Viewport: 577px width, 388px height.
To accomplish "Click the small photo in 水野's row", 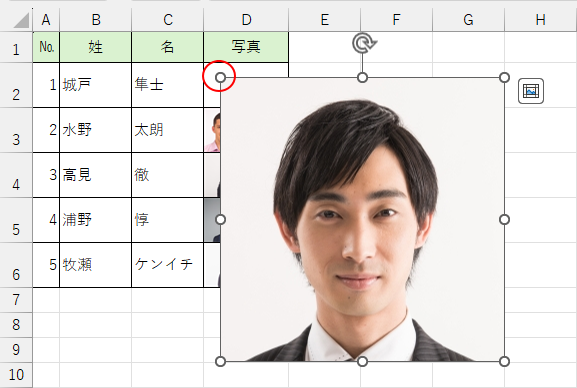I will [x=212, y=130].
